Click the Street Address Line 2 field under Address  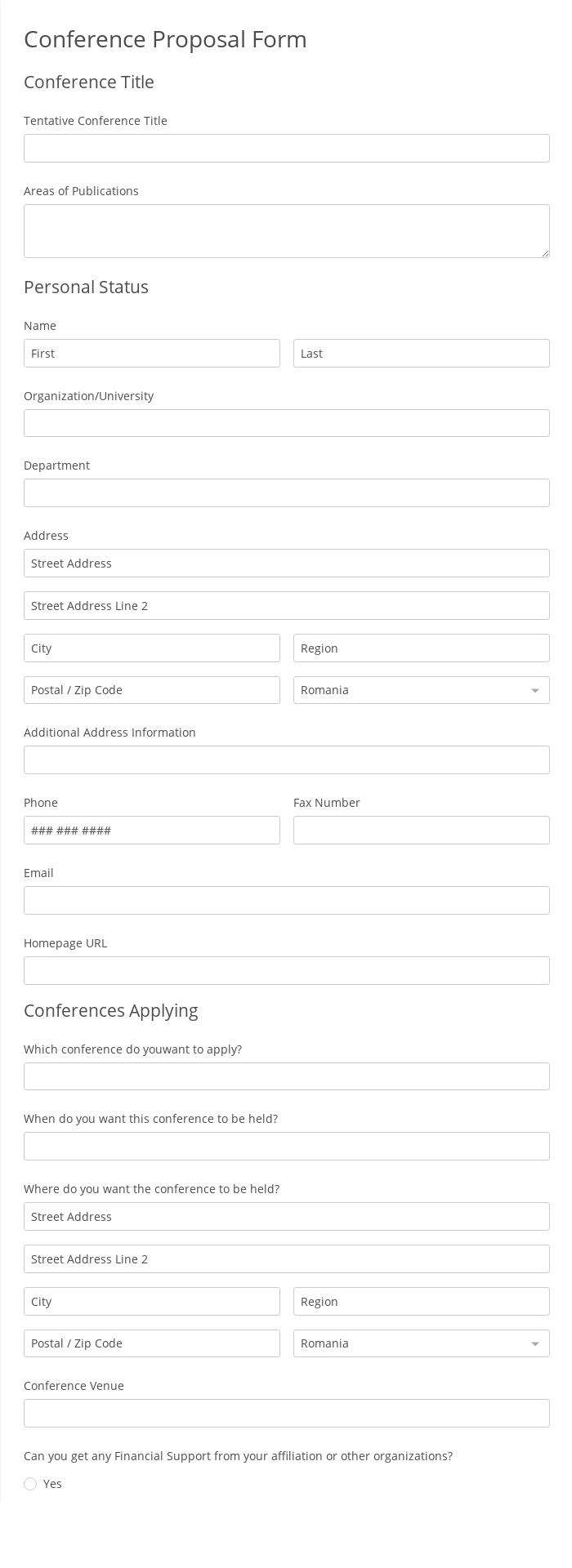(286, 605)
